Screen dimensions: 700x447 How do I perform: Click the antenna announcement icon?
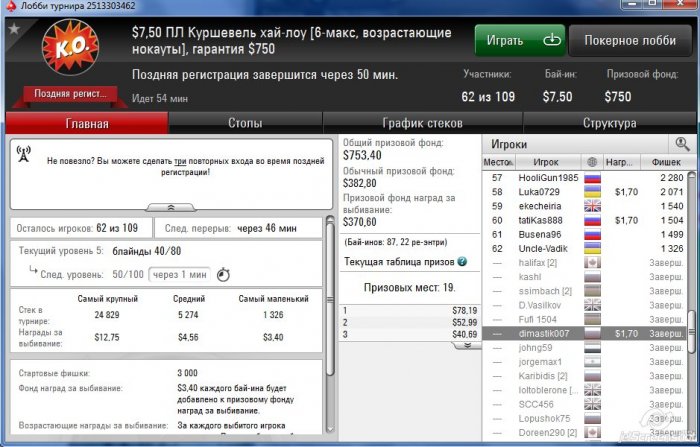click(23, 154)
